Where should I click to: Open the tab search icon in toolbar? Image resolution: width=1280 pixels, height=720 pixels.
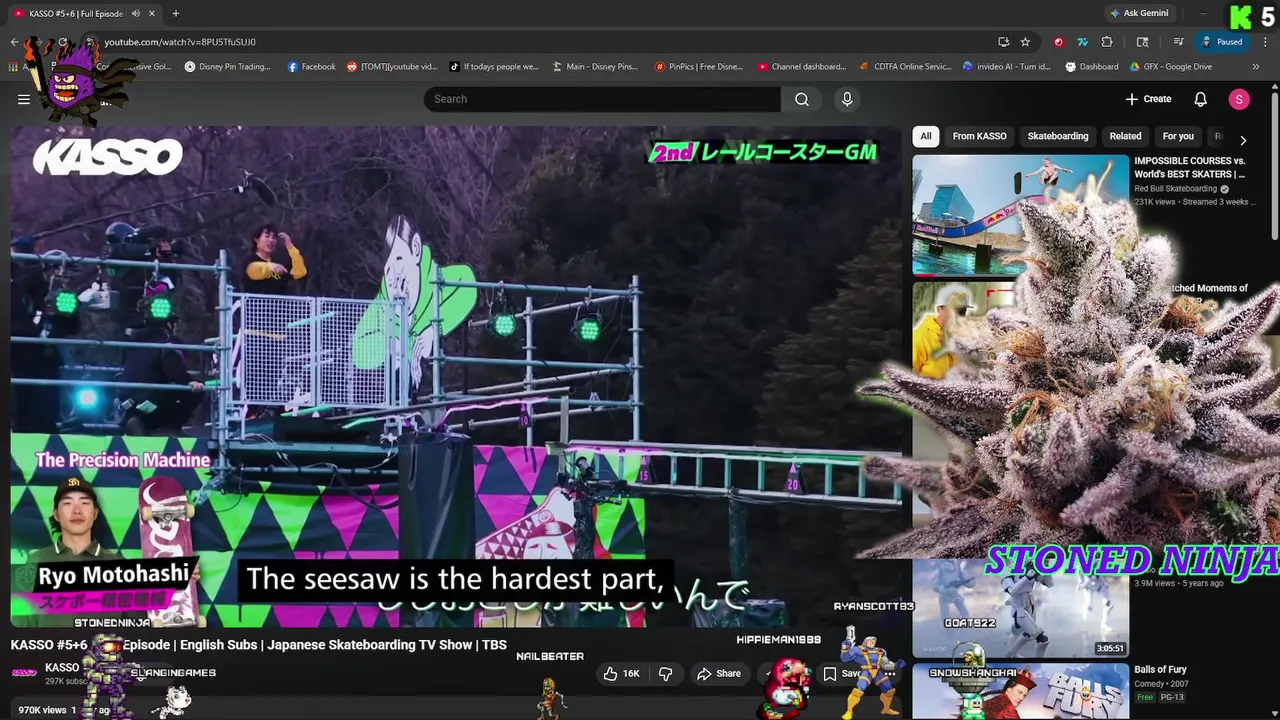tap(1142, 42)
